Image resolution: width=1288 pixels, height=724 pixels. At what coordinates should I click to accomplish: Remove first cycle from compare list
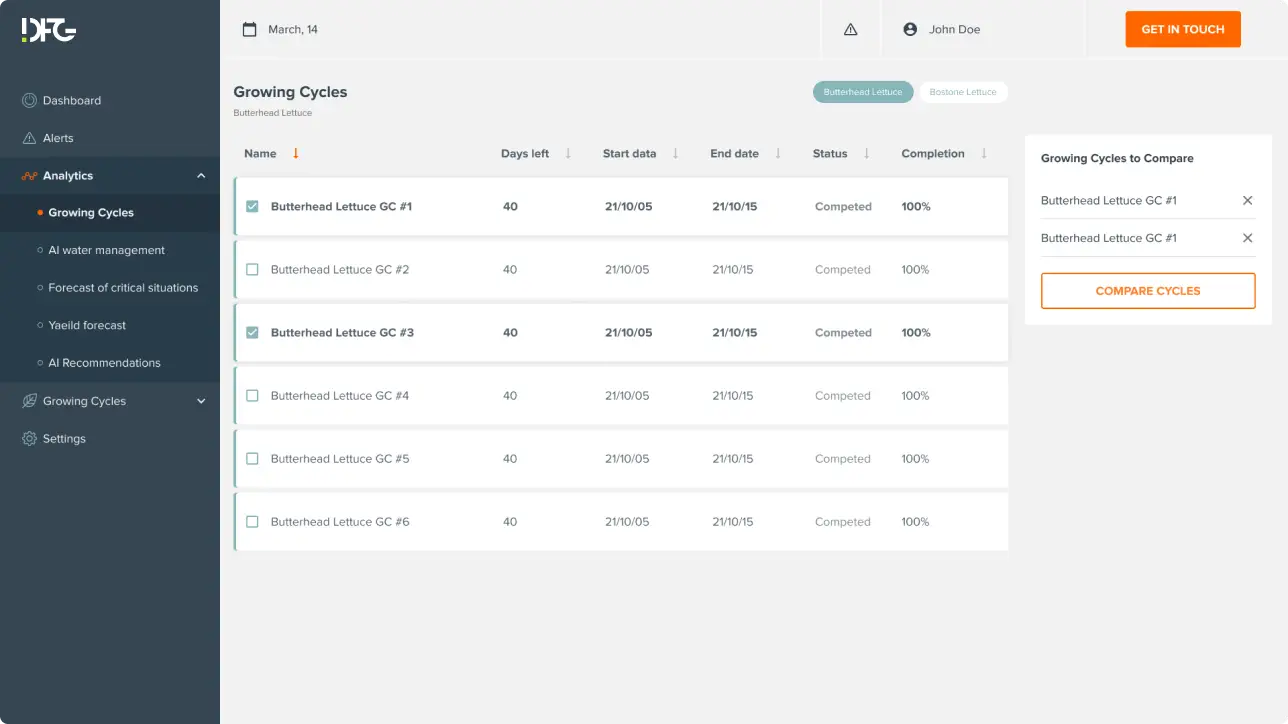tap(1247, 201)
